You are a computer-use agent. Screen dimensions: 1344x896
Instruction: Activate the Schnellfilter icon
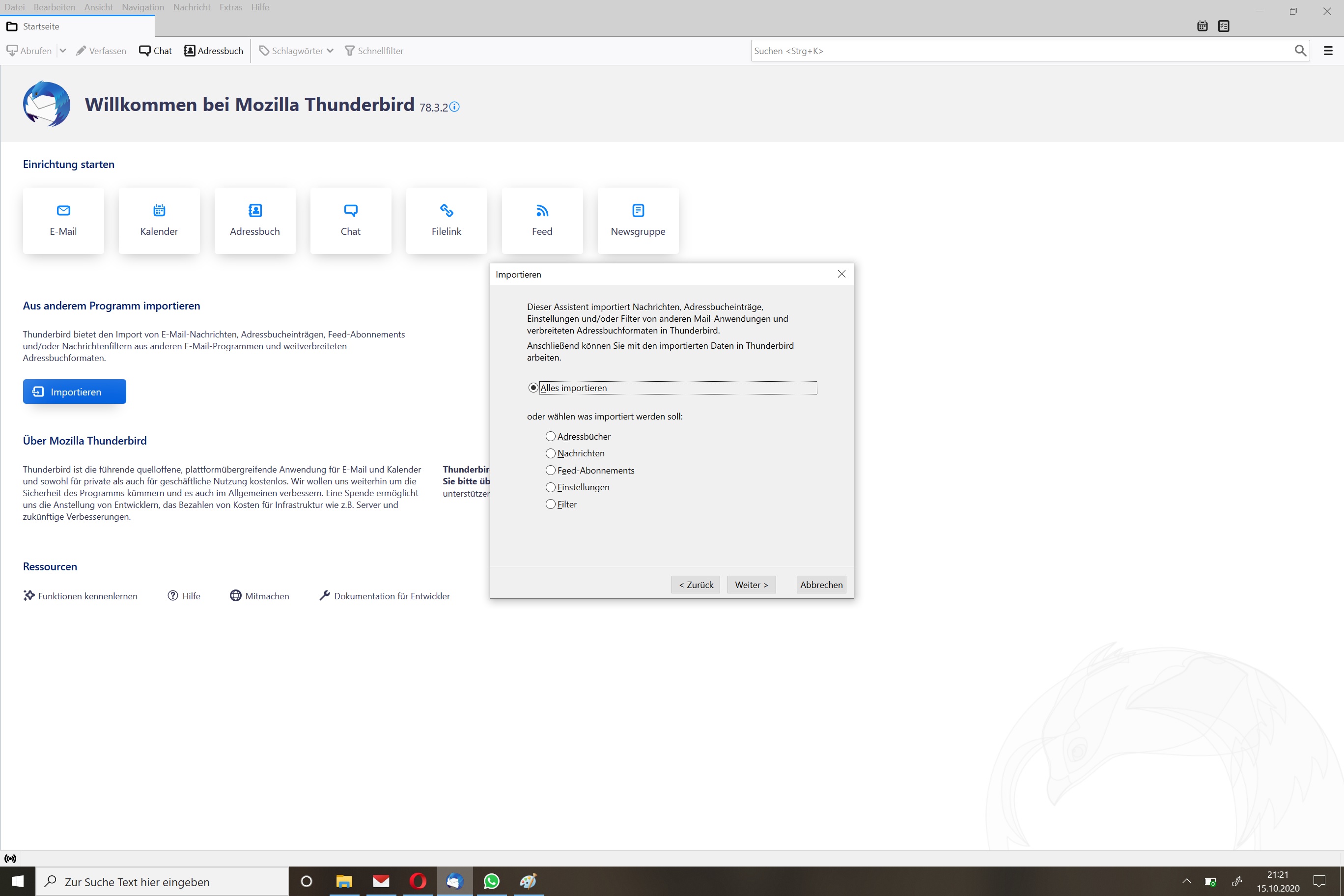pos(349,50)
